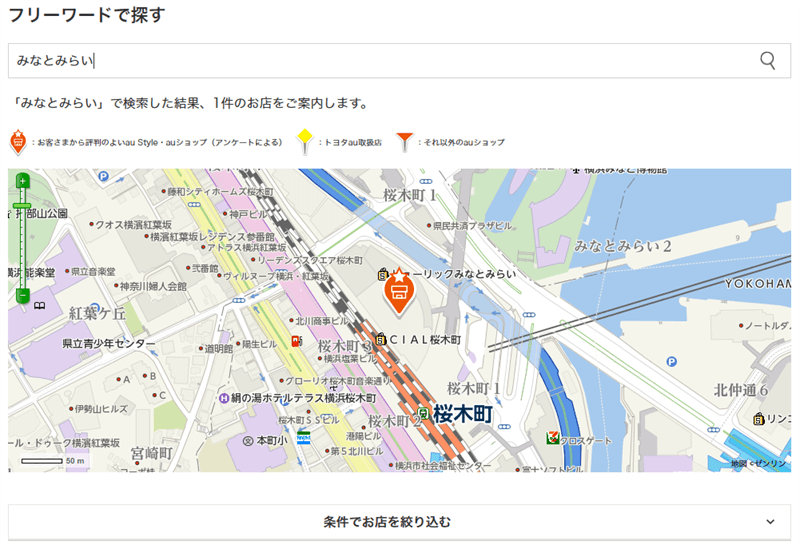Image resolution: width=800 pixels, height=549 pixels.
Task: Click the 紅葉ケ丘 area label
Action: pos(97,313)
